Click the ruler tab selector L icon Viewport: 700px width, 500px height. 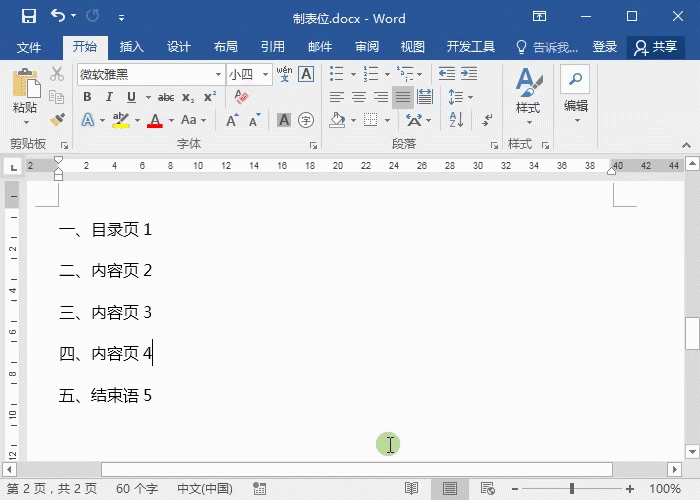point(13,167)
